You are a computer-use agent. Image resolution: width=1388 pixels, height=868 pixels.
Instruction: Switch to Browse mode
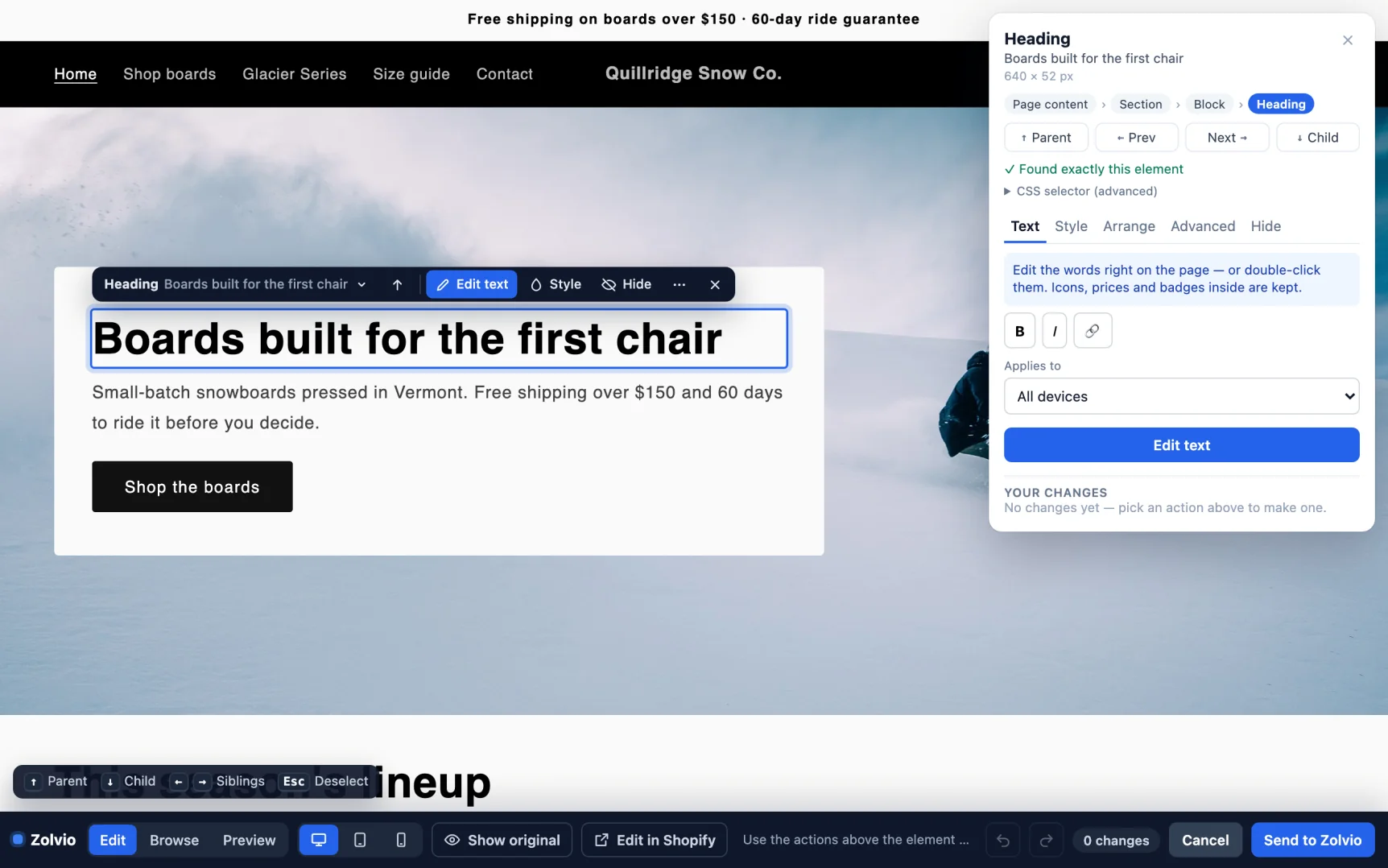coord(174,840)
